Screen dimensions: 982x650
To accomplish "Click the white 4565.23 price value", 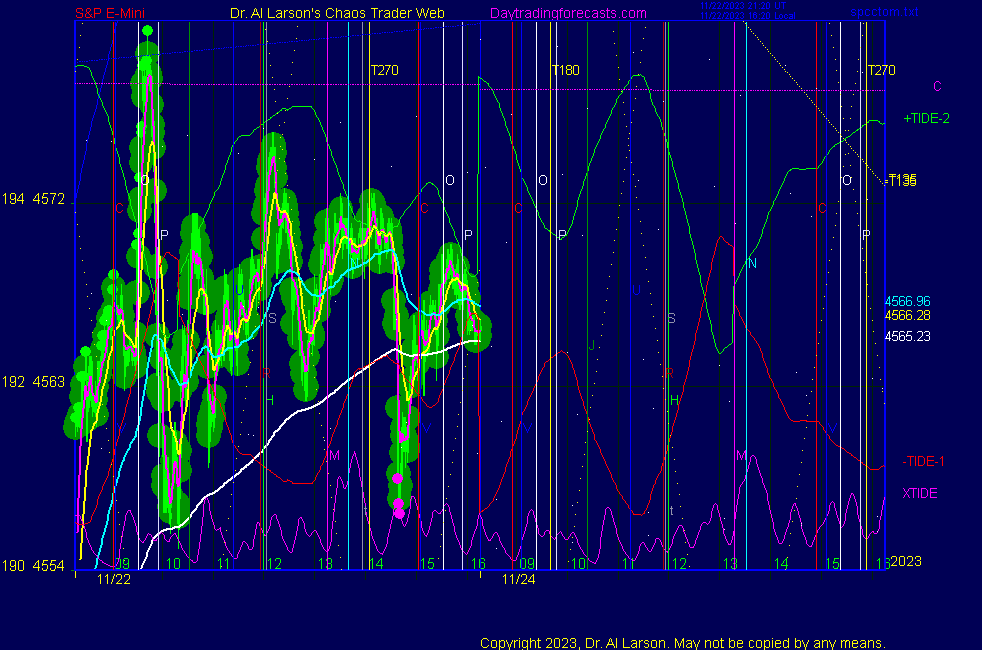I will click(907, 336).
